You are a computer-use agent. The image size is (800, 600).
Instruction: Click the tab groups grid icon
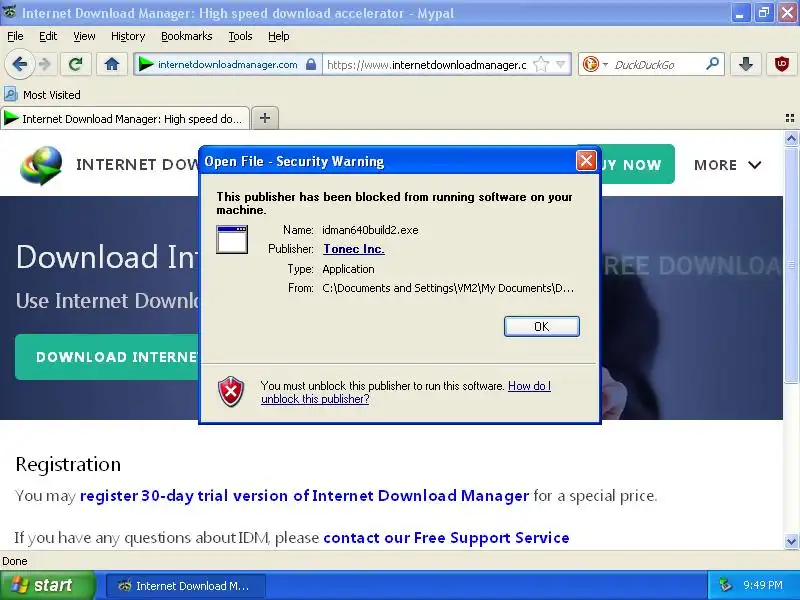pos(790,118)
